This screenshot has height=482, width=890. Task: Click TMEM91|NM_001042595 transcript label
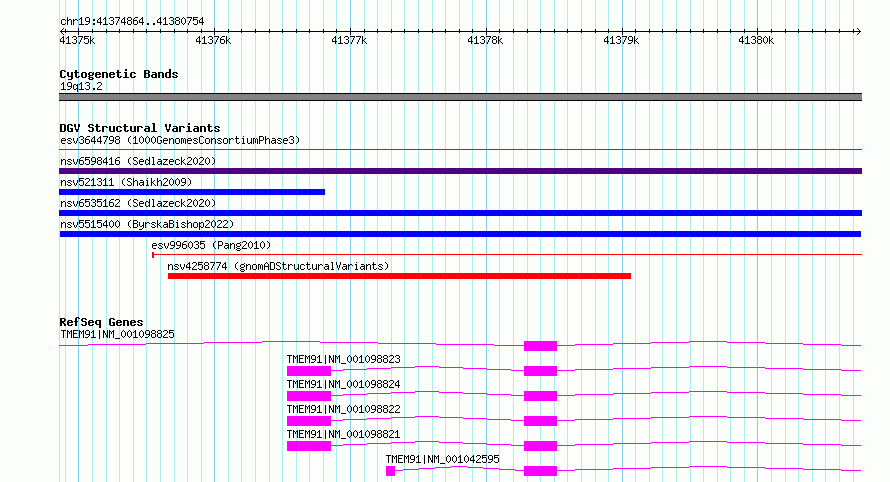click(x=443, y=459)
